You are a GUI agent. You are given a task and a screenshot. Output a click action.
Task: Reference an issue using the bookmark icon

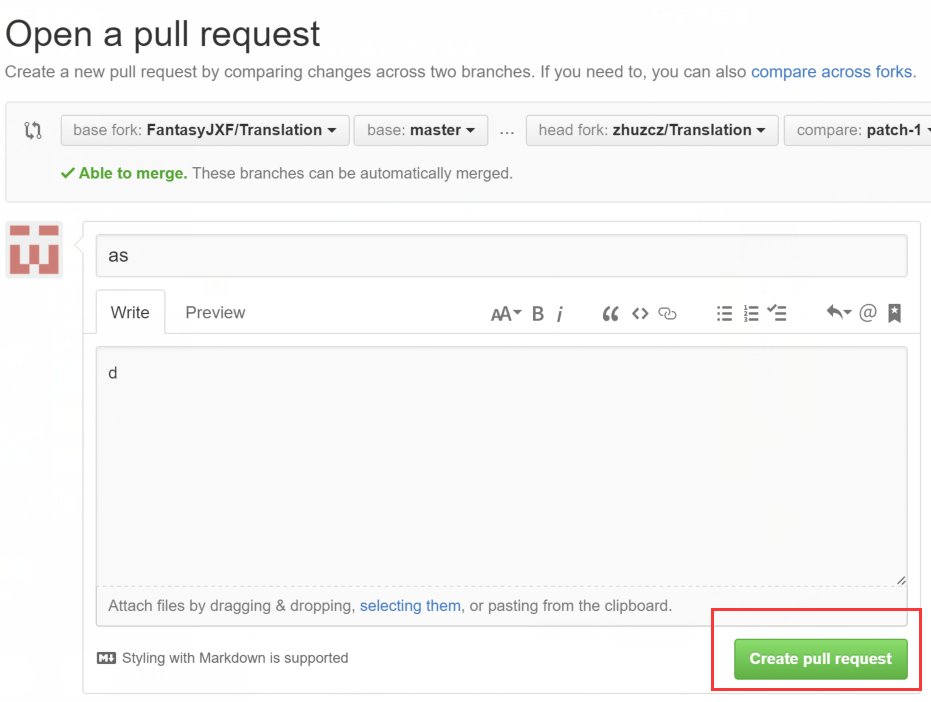point(894,314)
